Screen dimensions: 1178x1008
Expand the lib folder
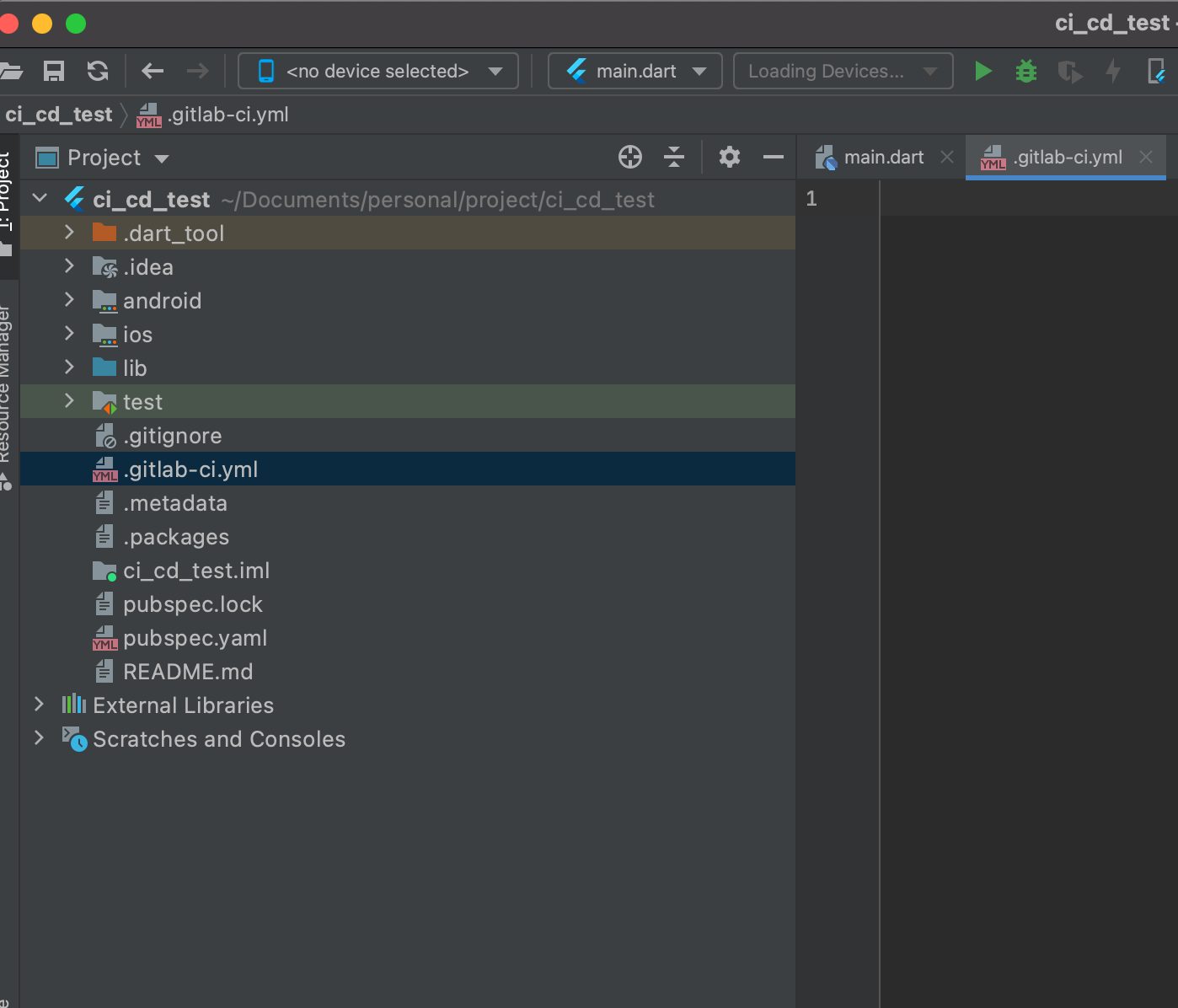[x=69, y=367]
